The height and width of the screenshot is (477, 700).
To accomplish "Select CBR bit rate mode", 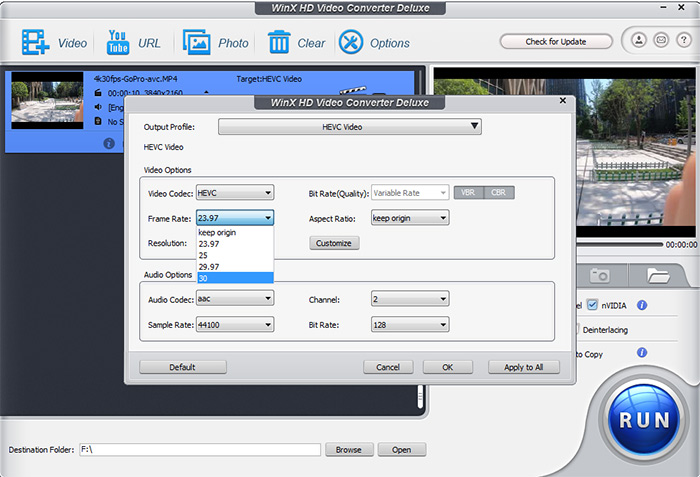I will click(x=499, y=192).
